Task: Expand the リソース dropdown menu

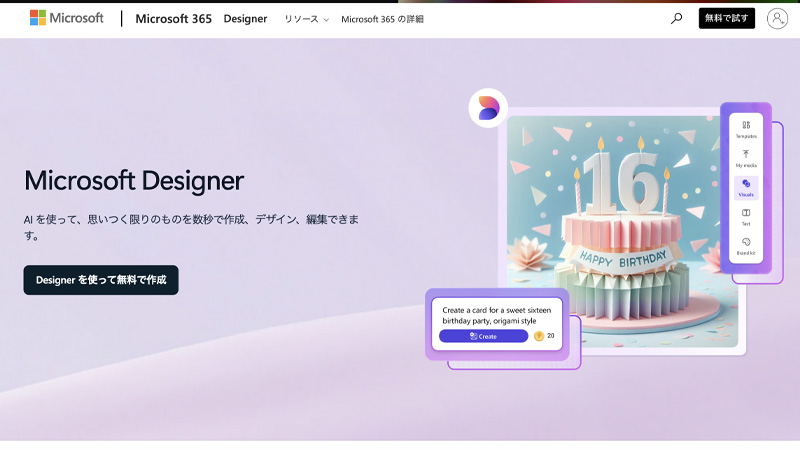Action: click(306, 19)
